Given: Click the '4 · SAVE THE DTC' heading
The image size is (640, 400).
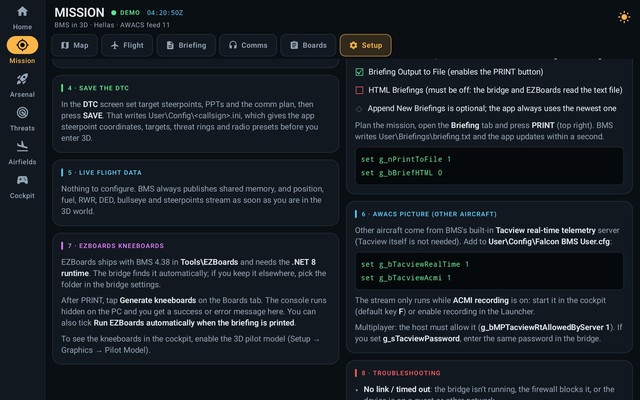Looking at the screenshot, I should coord(98,88).
